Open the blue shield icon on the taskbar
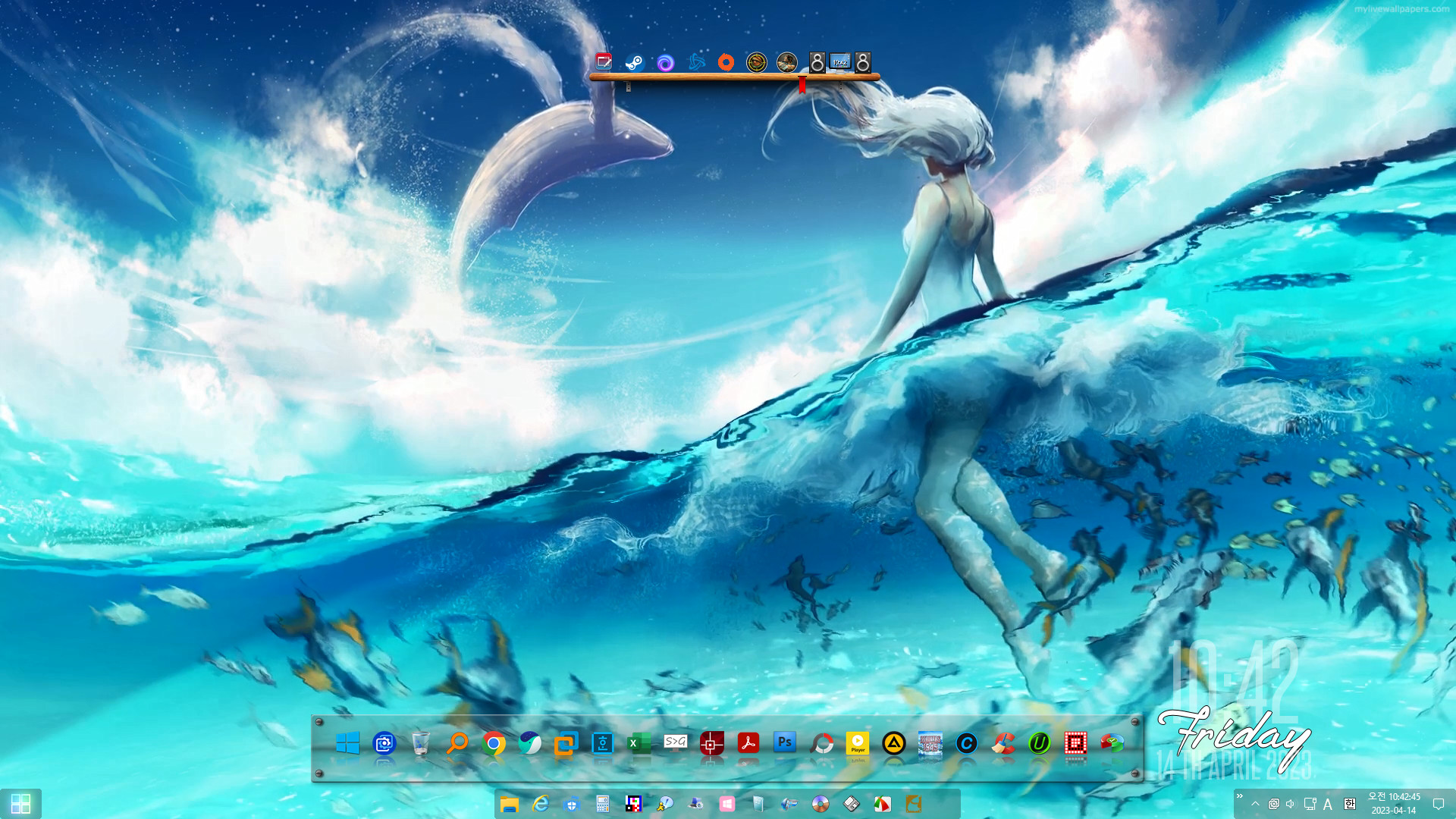Screen dimensions: 1456x819 point(571,804)
